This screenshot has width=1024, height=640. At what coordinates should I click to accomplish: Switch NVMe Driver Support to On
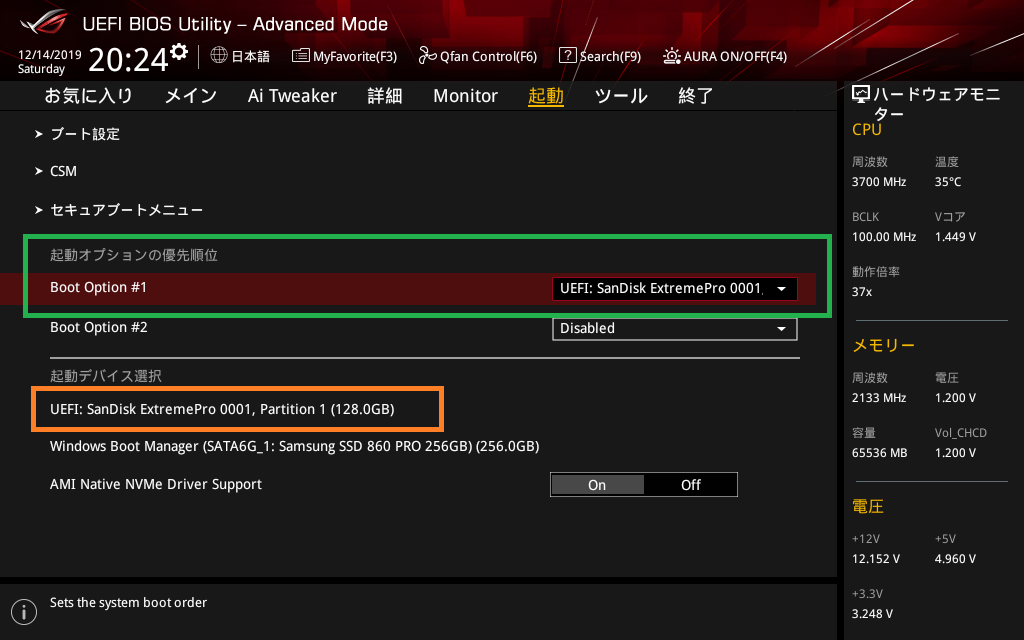[597, 485]
